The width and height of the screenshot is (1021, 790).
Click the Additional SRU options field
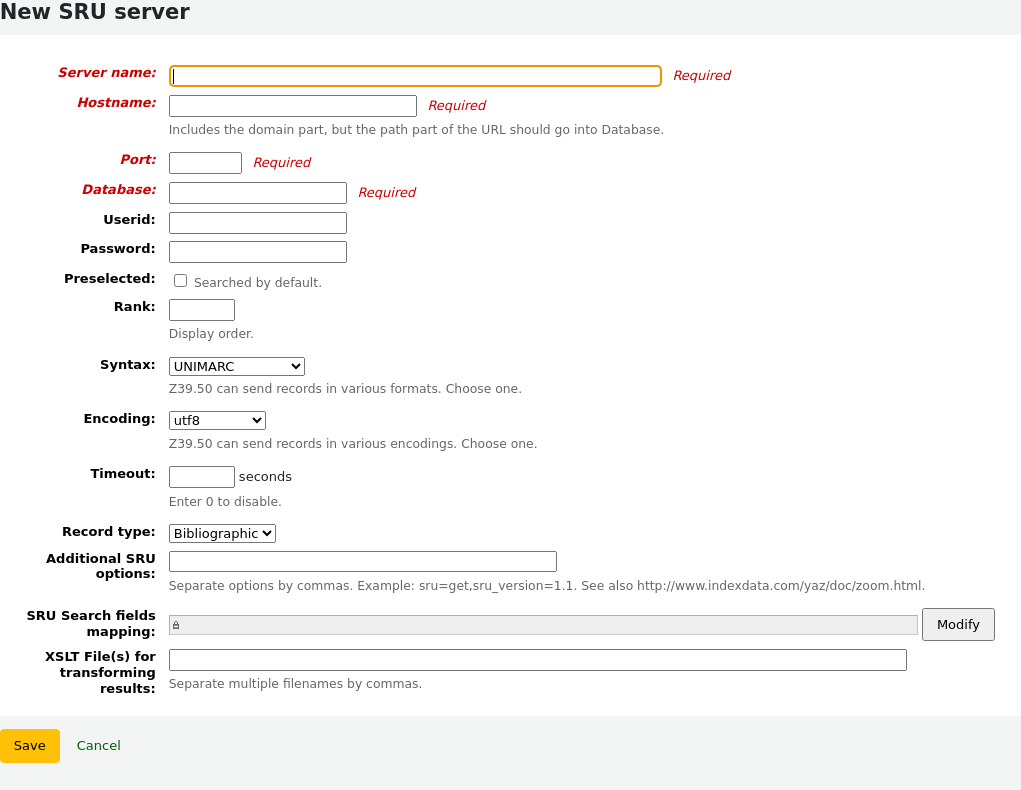pos(362,561)
